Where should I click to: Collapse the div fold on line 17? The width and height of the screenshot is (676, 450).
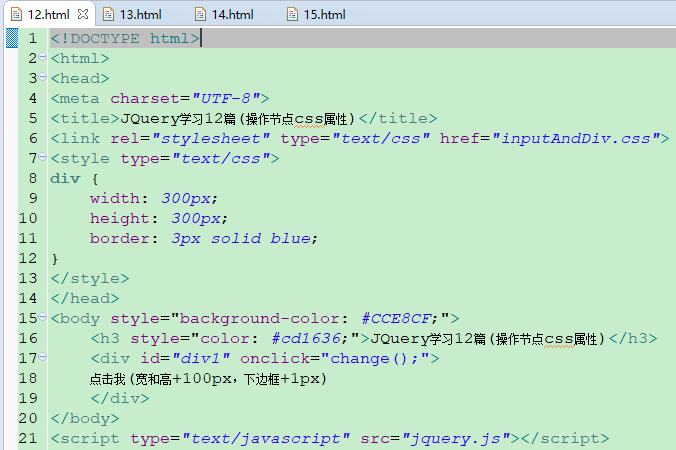point(42,357)
